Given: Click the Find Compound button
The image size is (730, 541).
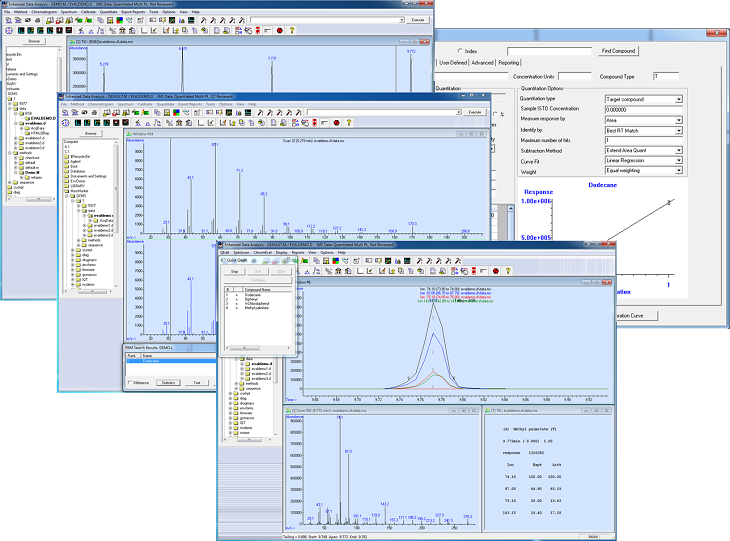Looking at the screenshot, I should [x=618, y=51].
